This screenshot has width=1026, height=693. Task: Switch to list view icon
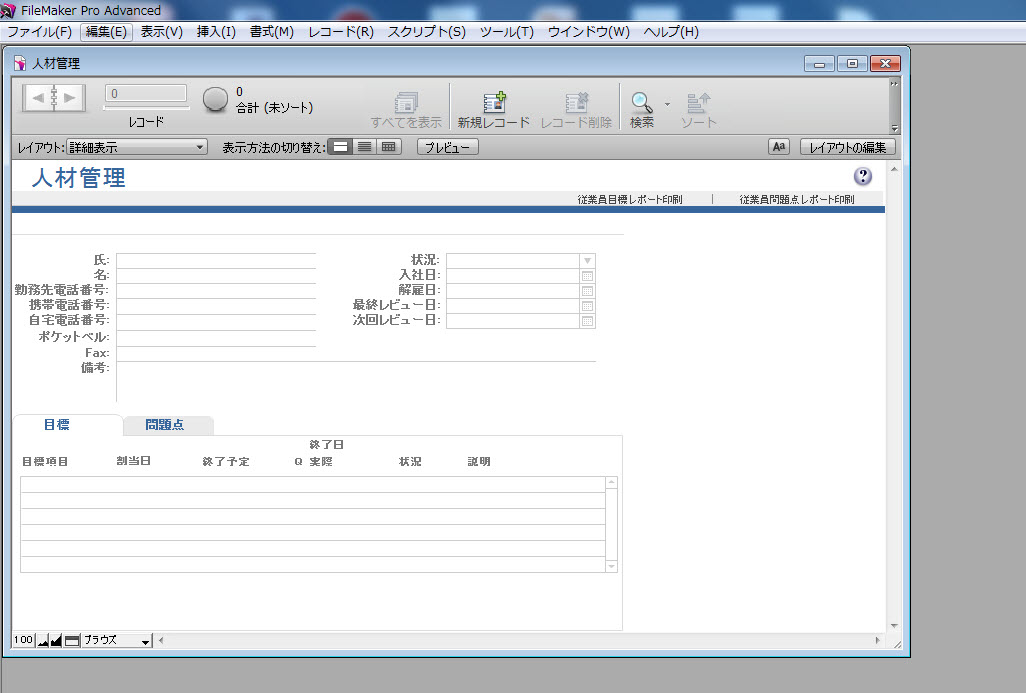coord(364,147)
